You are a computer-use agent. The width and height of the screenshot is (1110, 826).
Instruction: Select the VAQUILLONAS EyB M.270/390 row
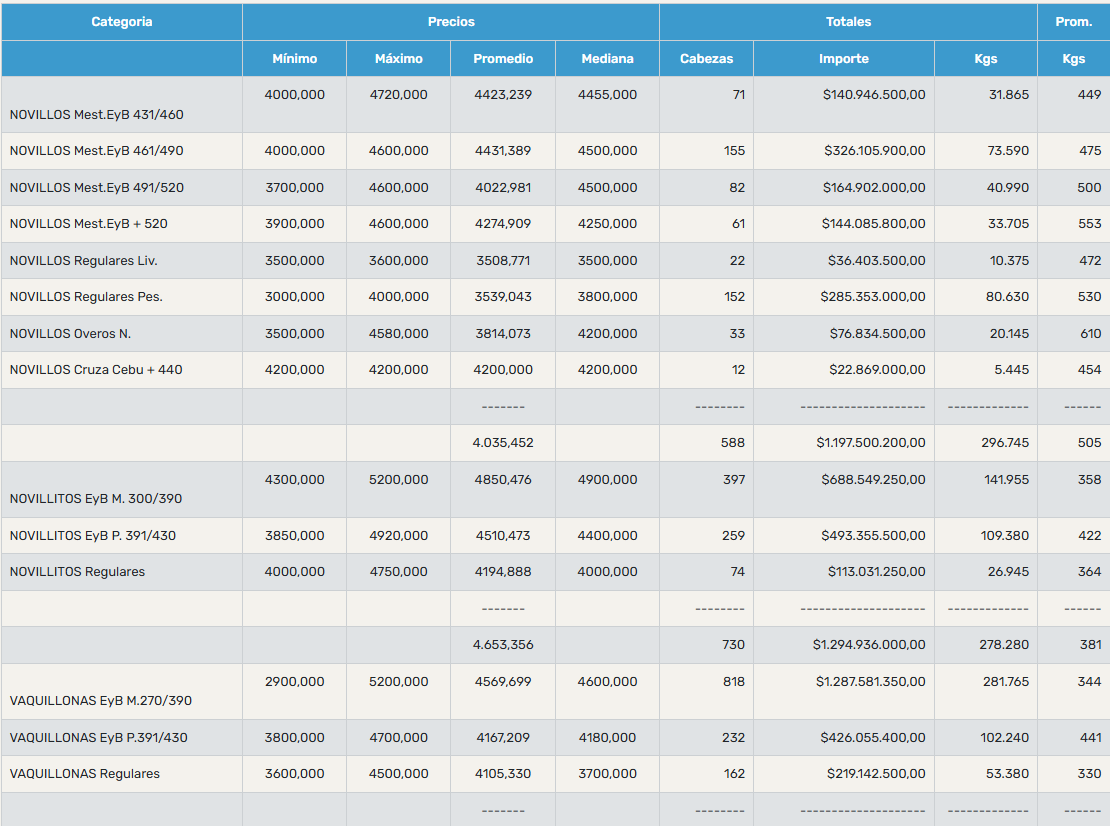click(x=555, y=692)
